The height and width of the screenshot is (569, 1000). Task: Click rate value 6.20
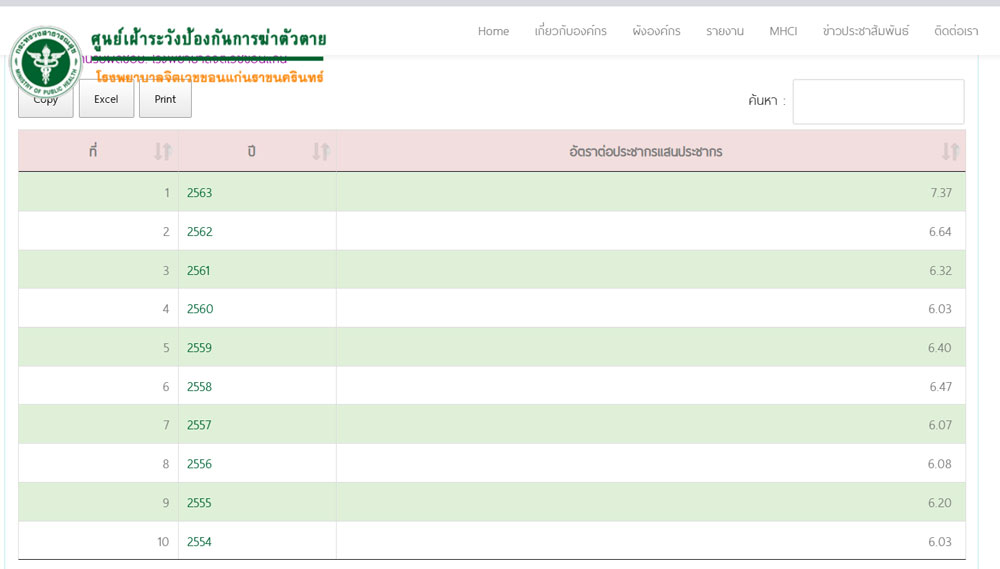(x=939, y=503)
